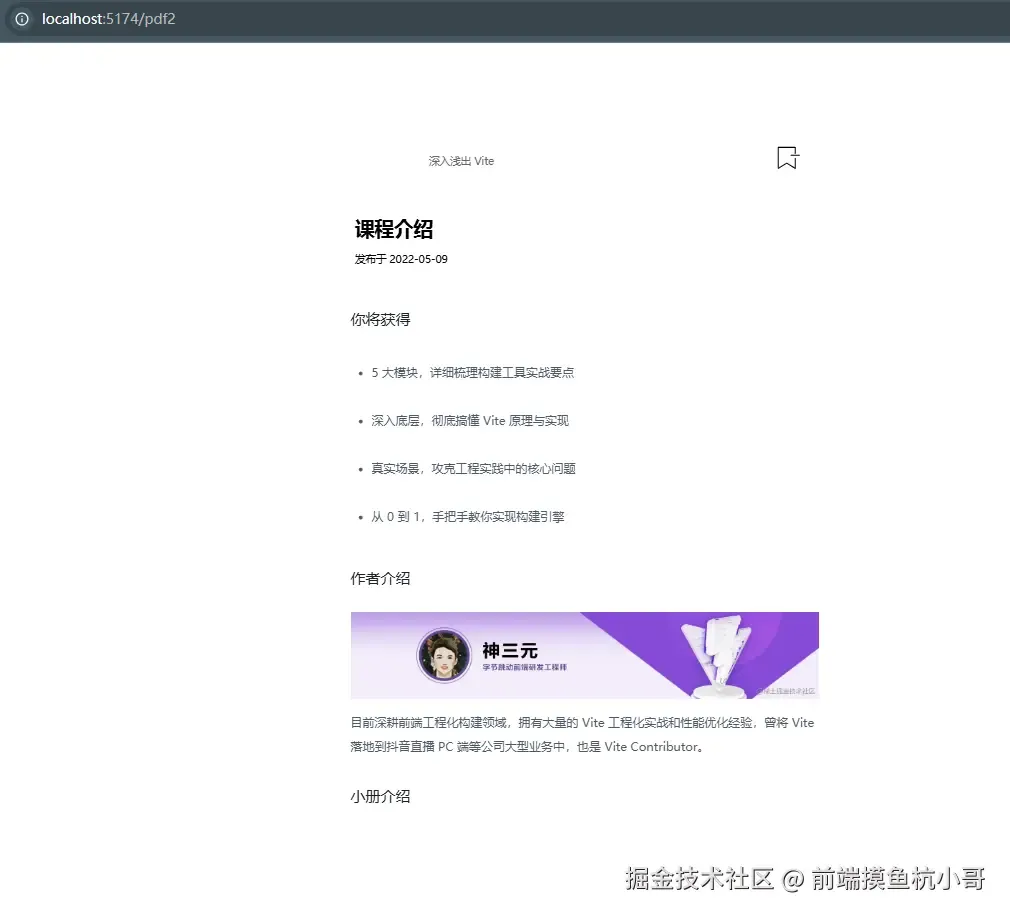The width and height of the screenshot is (1010, 917).
Task: Click the 神三元 author name in banner
Action: point(510,650)
